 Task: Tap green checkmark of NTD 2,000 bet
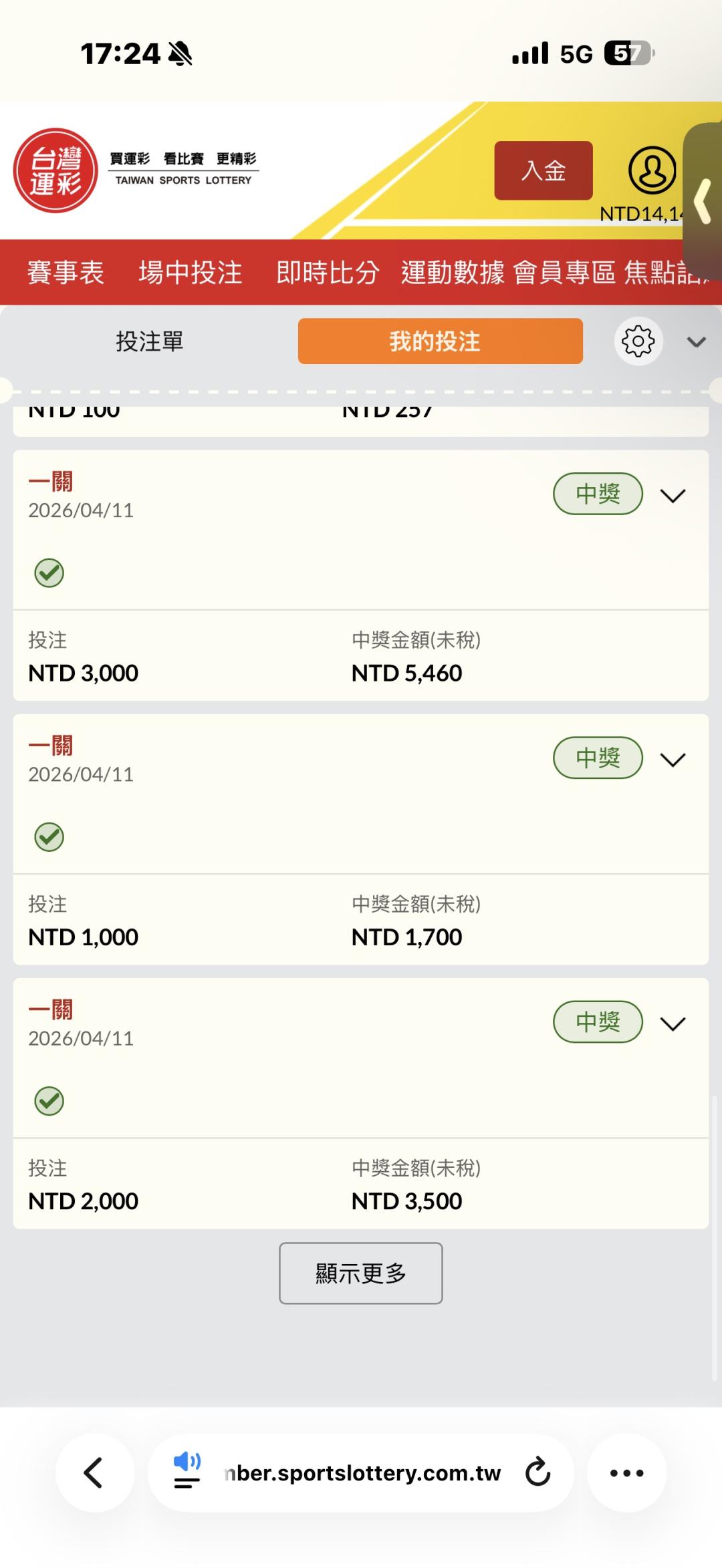point(49,1100)
